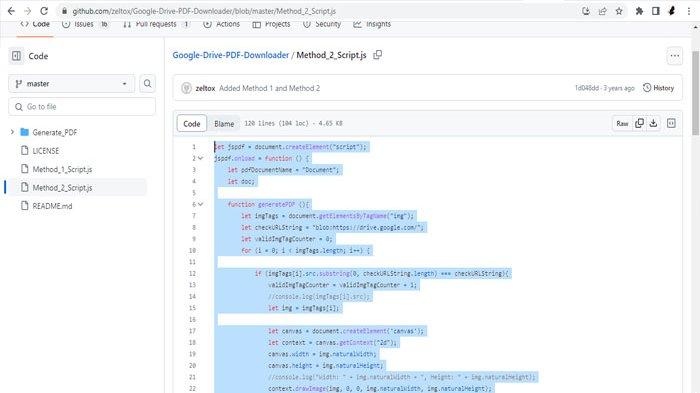Open the browser extensions puzzle icon

639,11
